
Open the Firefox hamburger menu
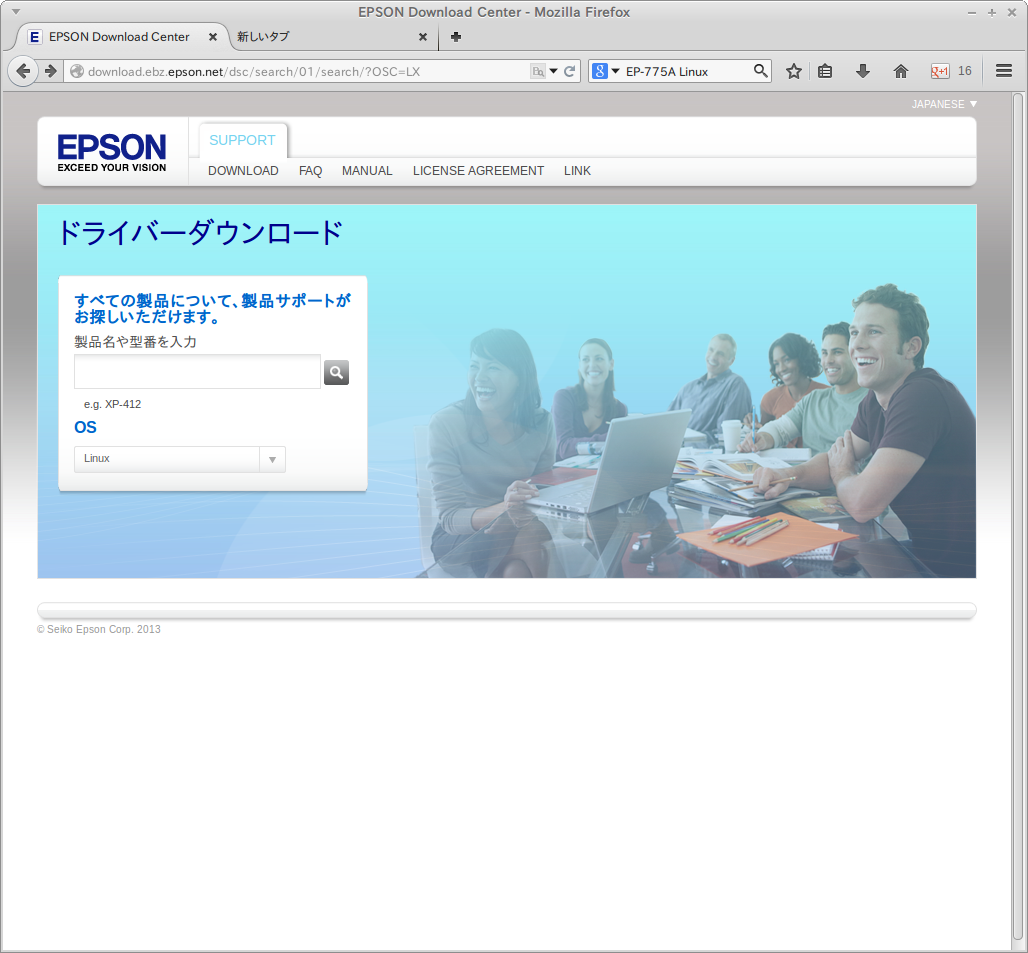click(x=1003, y=71)
